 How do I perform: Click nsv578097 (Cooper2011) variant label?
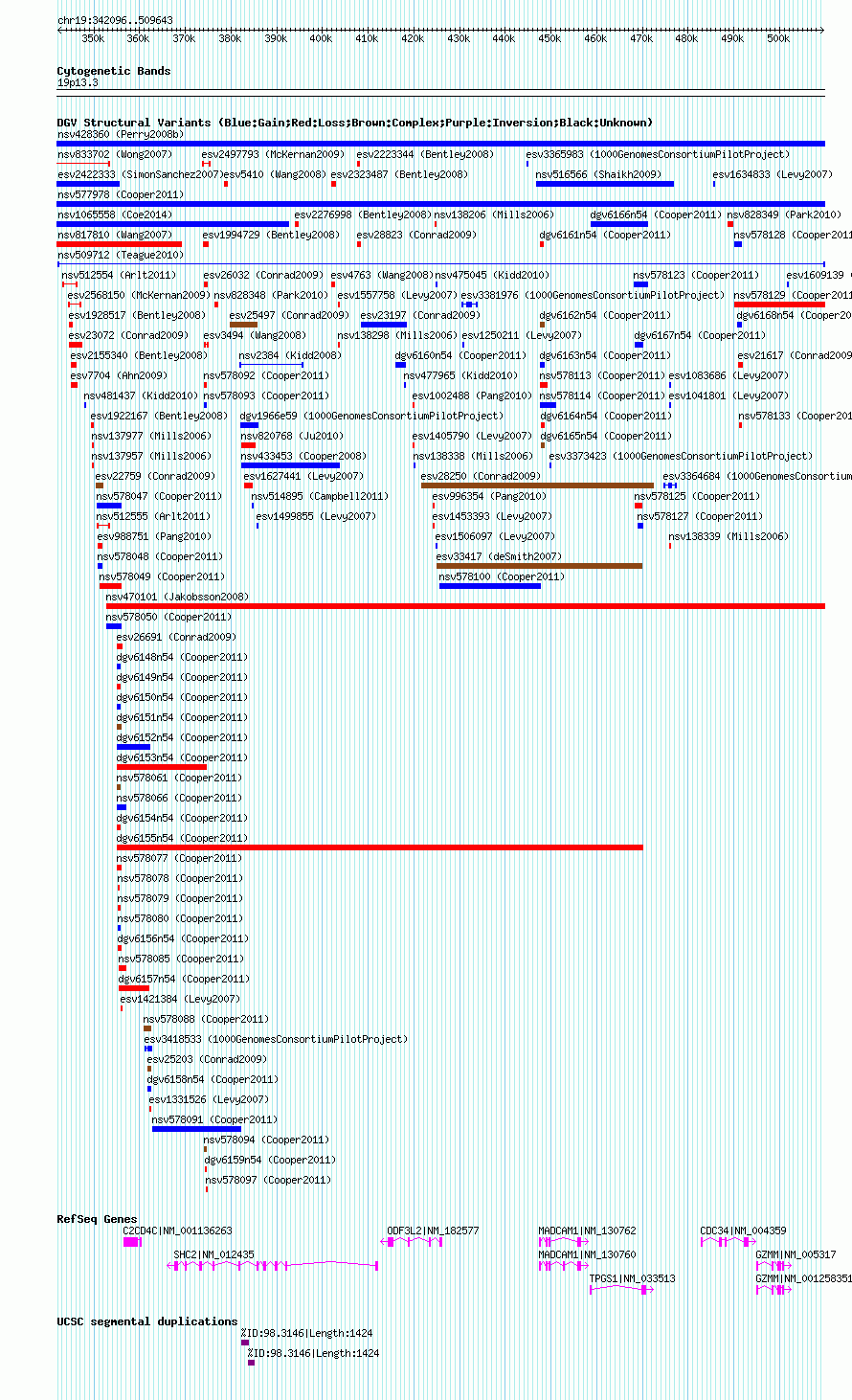point(268,1180)
